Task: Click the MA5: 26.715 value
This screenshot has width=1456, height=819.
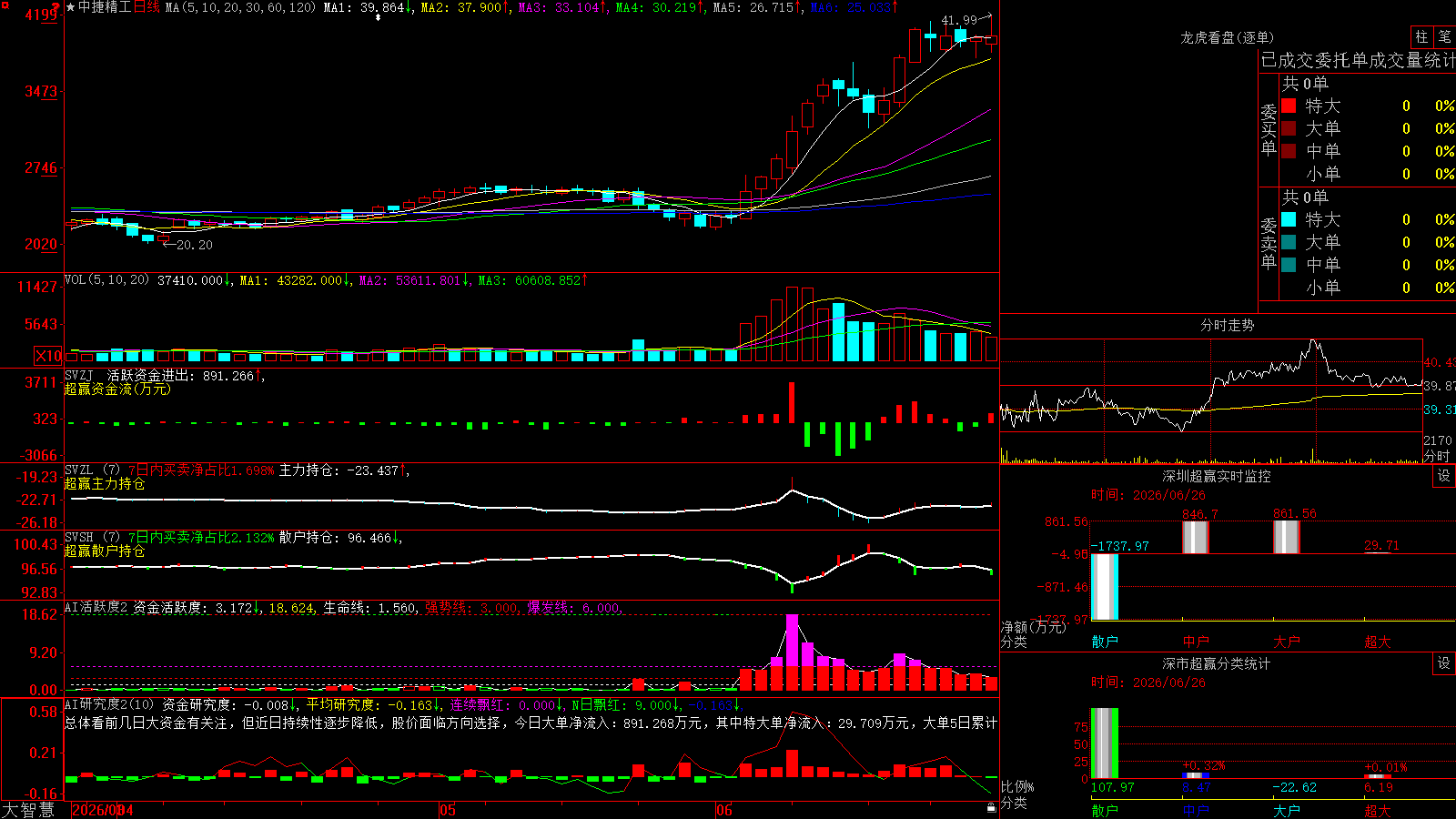Action: click(757, 7)
